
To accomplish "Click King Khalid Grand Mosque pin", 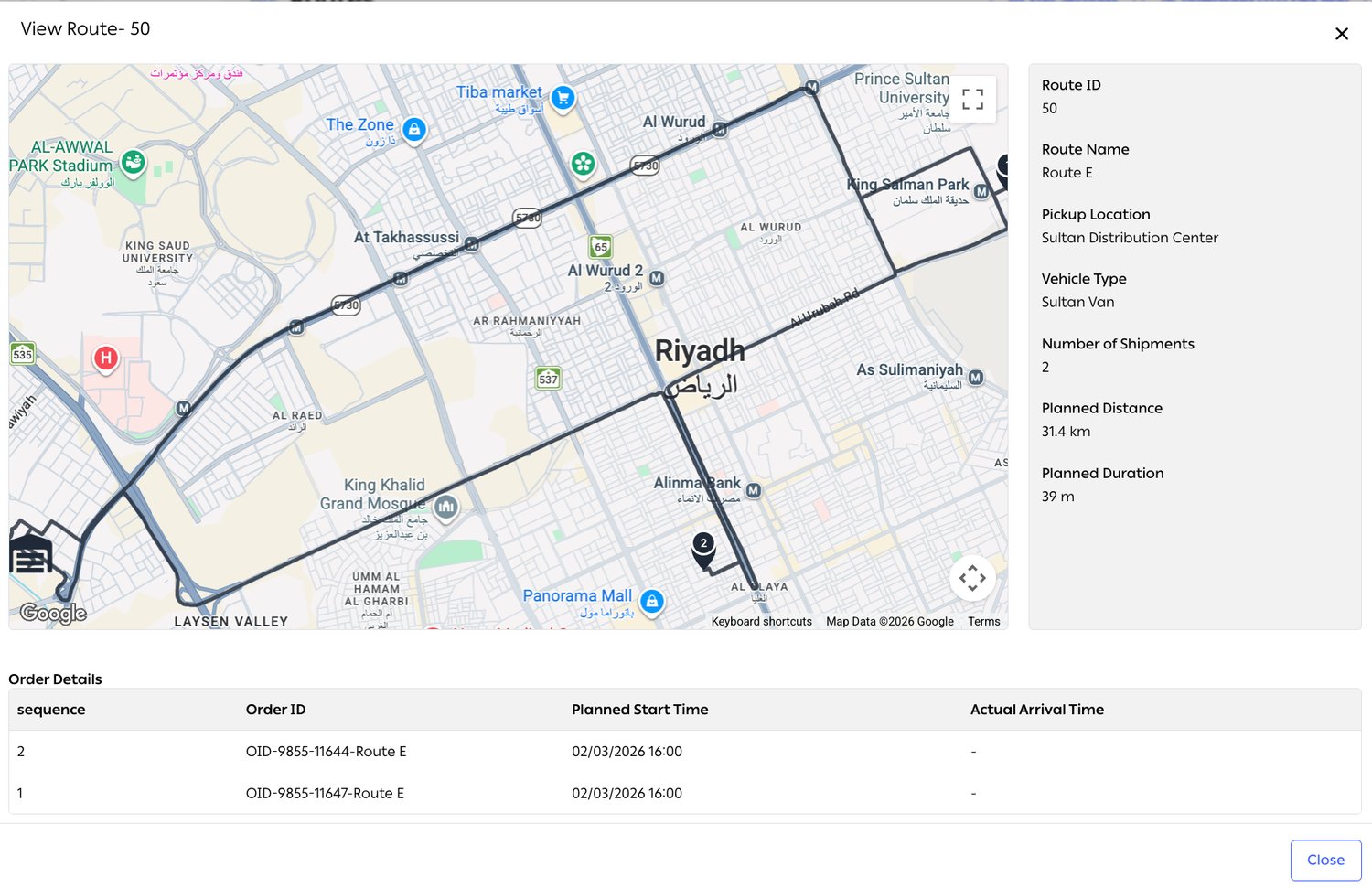I will pyautogui.click(x=445, y=507).
